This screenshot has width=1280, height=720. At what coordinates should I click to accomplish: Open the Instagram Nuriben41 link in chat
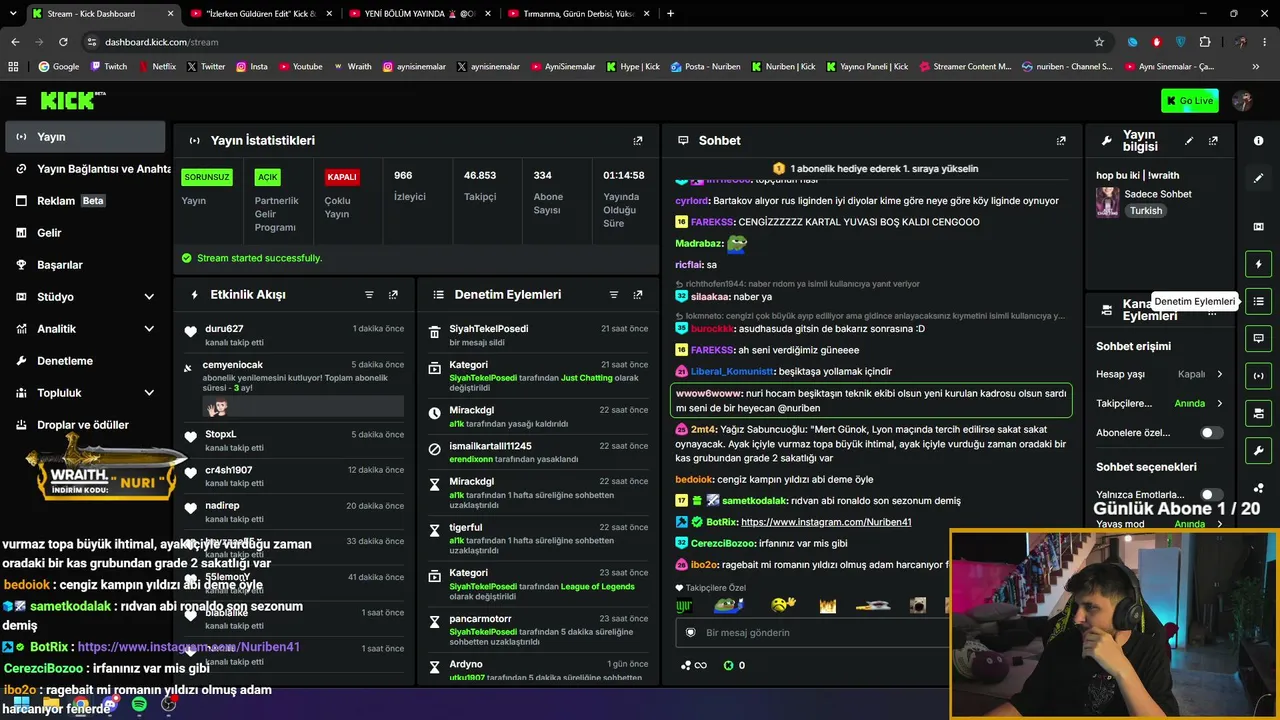click(x=826, y=522)
